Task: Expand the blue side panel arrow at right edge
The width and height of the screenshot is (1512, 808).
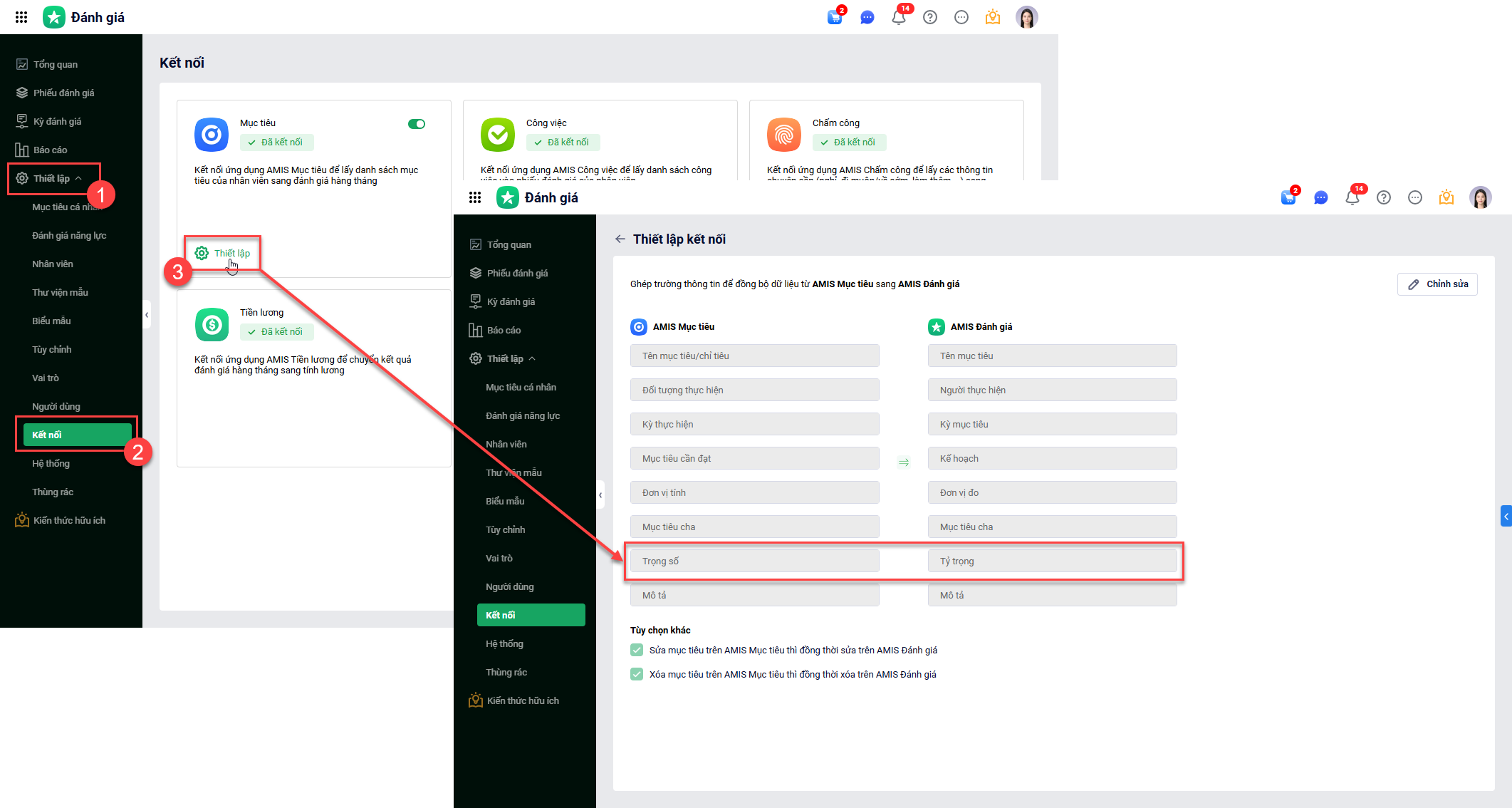Action: [1506, 516]
